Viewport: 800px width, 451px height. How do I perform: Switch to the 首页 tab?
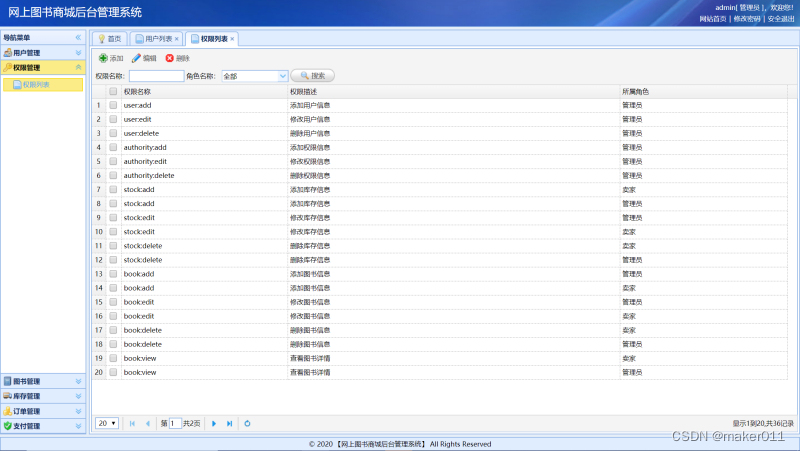pos(110,39)
